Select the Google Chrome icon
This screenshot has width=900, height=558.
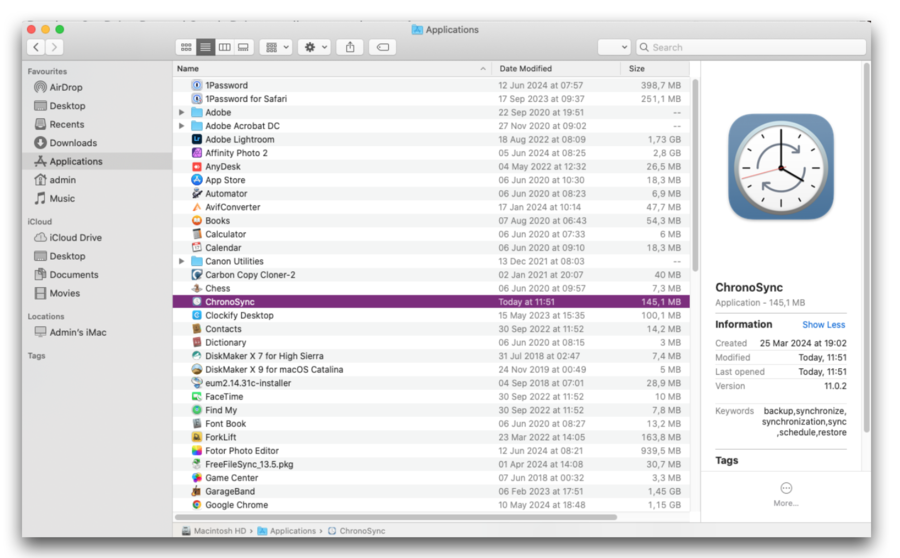(197, 505)
